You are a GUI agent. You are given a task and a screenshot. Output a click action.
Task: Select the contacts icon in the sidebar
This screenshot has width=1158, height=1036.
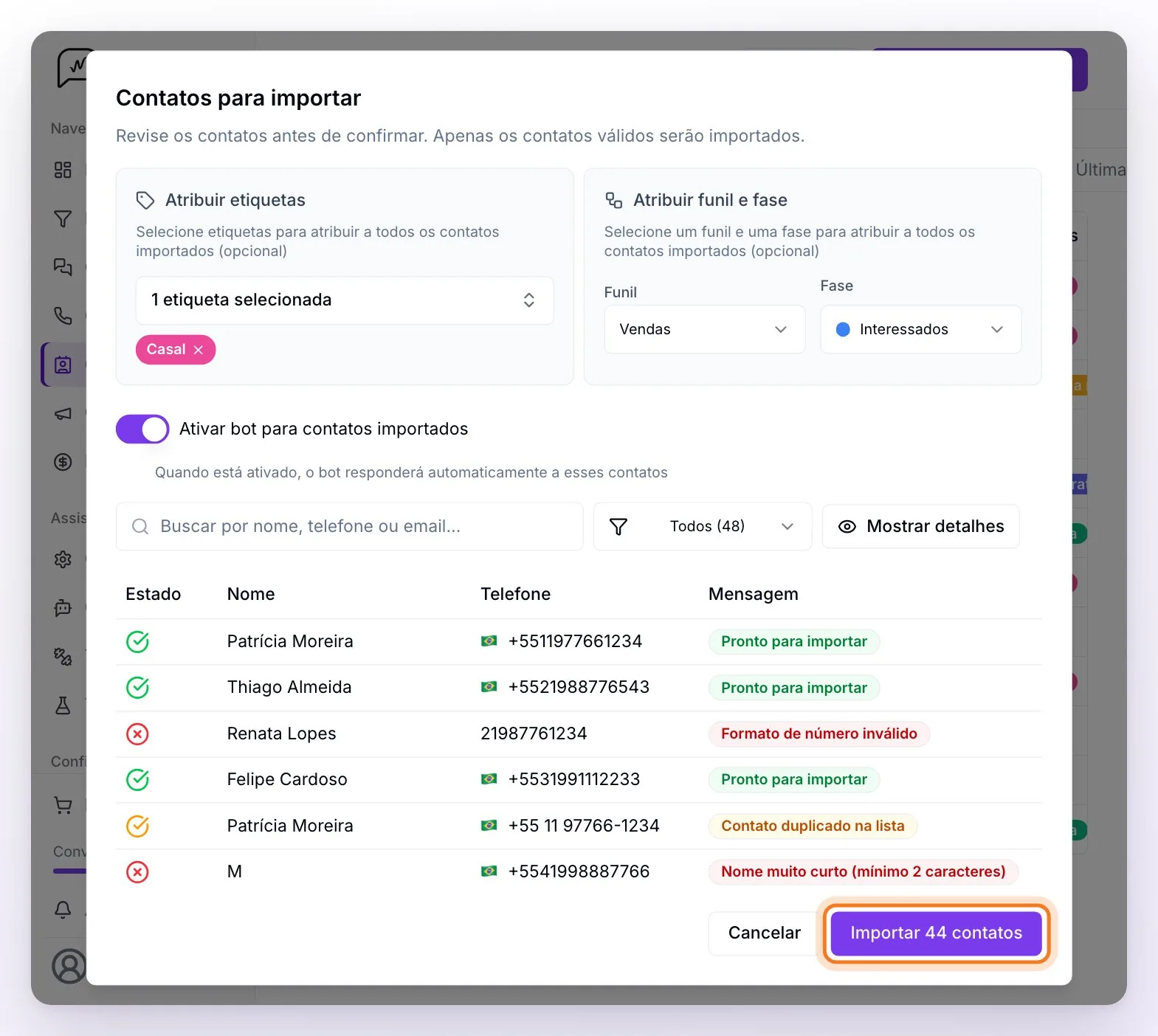click(63, 365)
